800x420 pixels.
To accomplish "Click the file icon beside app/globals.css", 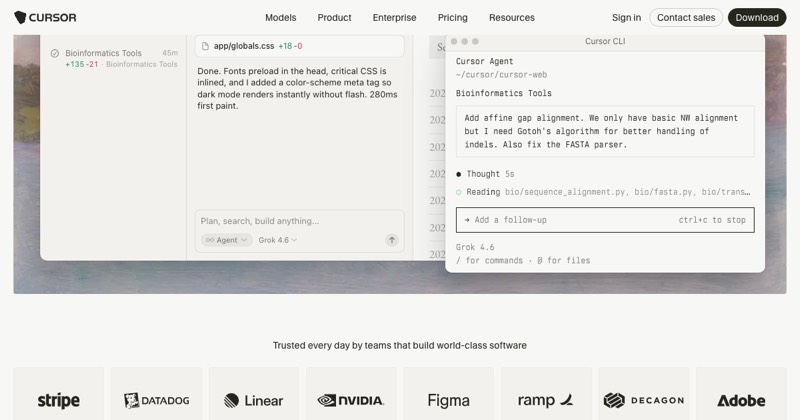I will [x=205, y=46].
